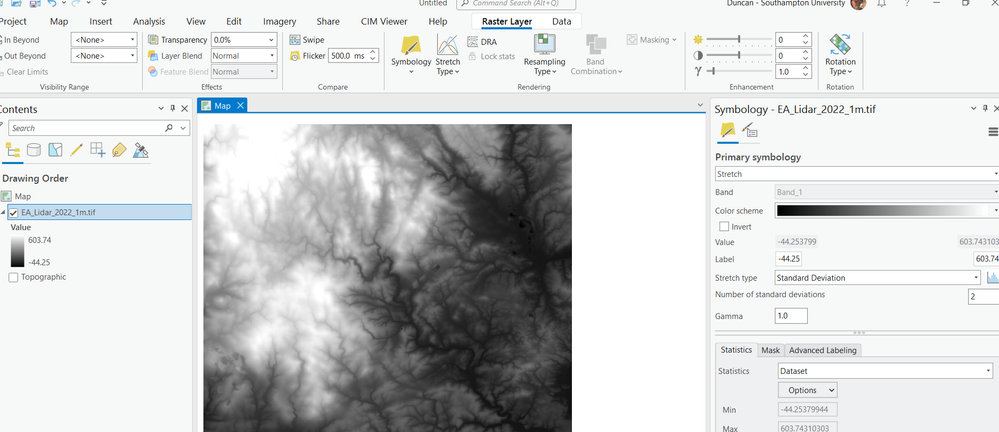Select List By Selection icon
Screen dimensions: 999x432
(55, 150)
